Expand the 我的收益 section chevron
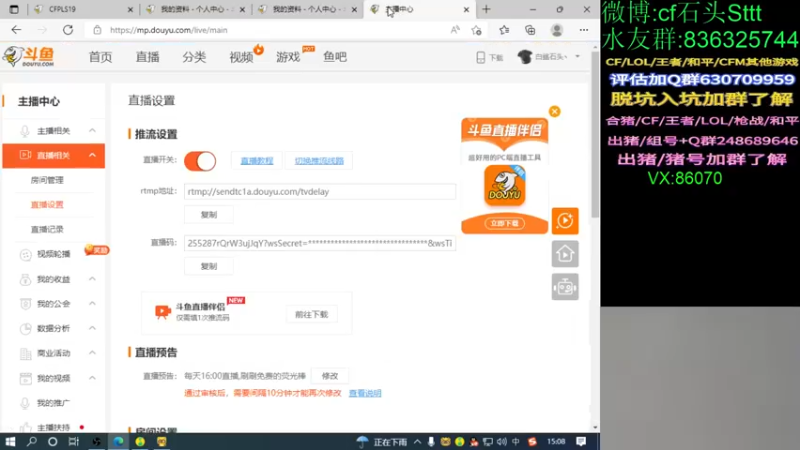Screen dimensions: 800x450 pyautogui.click(x=92, y=279)
